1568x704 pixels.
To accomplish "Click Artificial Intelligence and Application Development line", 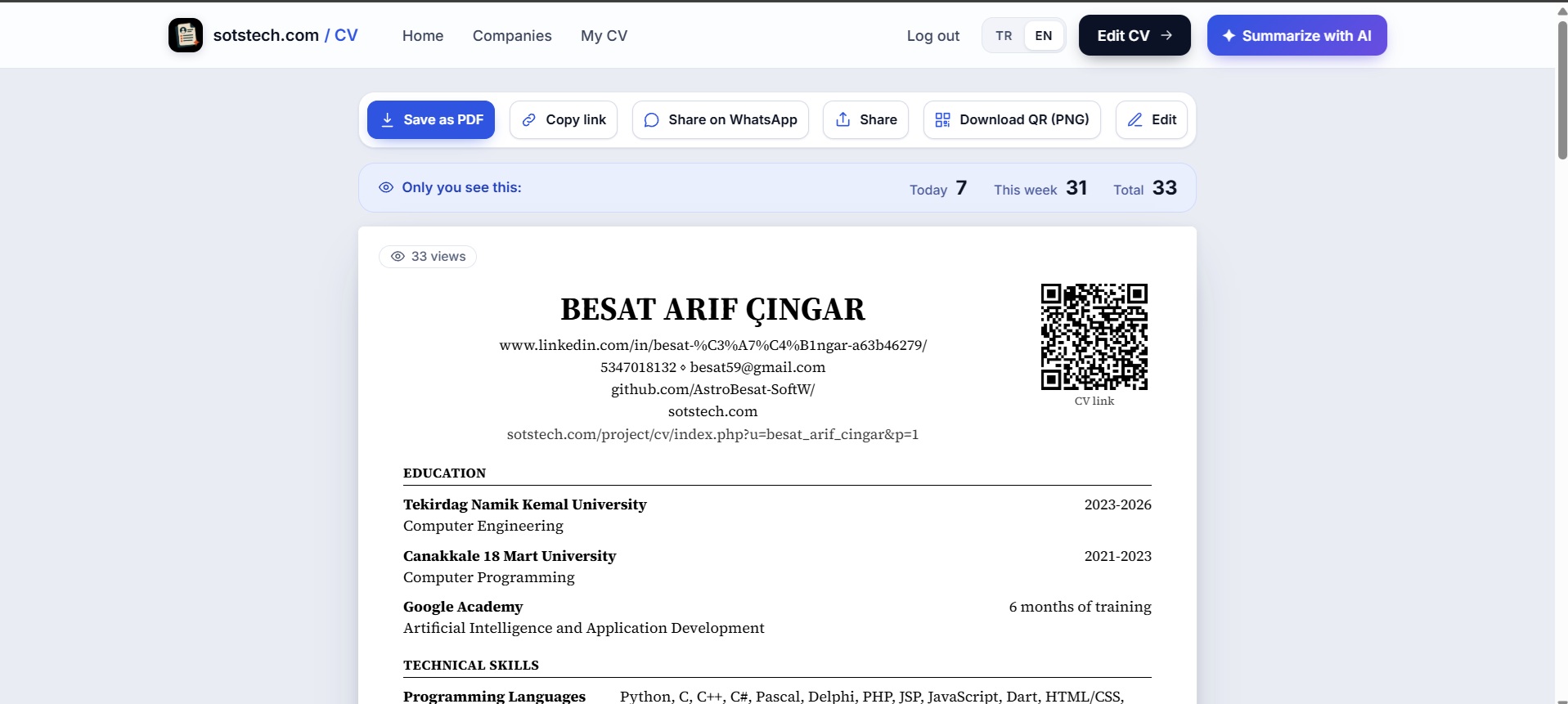I will tap(584, 628).
